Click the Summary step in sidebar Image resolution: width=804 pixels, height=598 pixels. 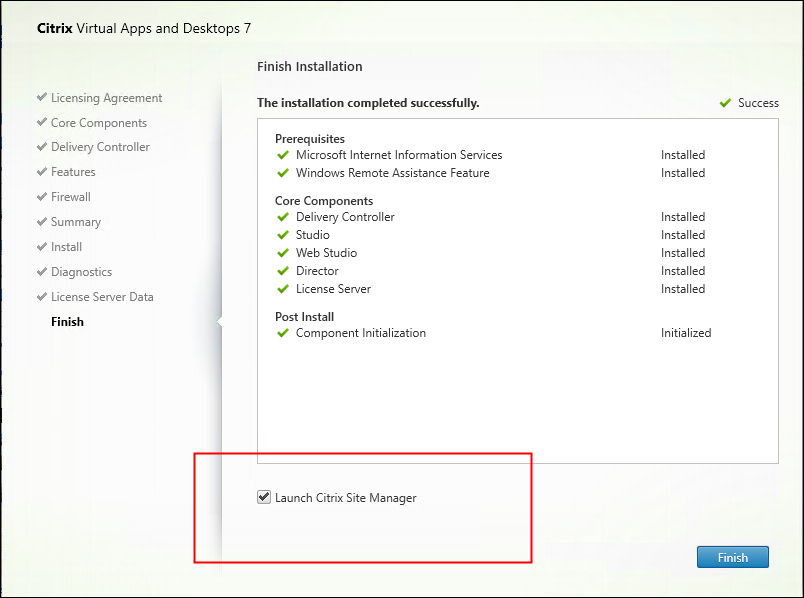[75, 222]
